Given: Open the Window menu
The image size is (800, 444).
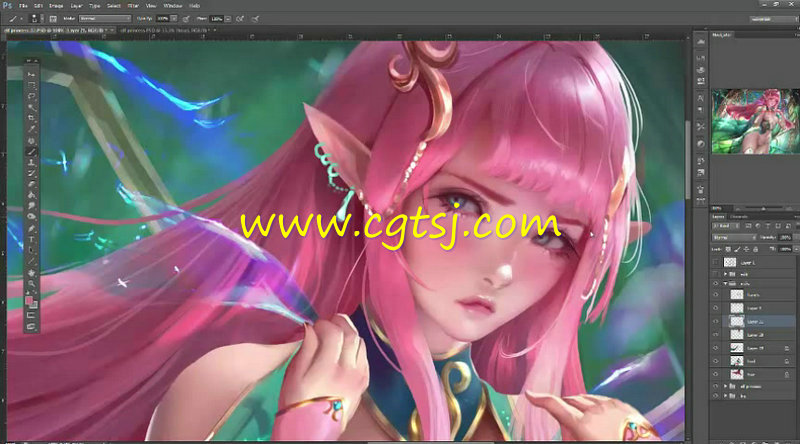Looking at the screenshot, I should 172,6.
